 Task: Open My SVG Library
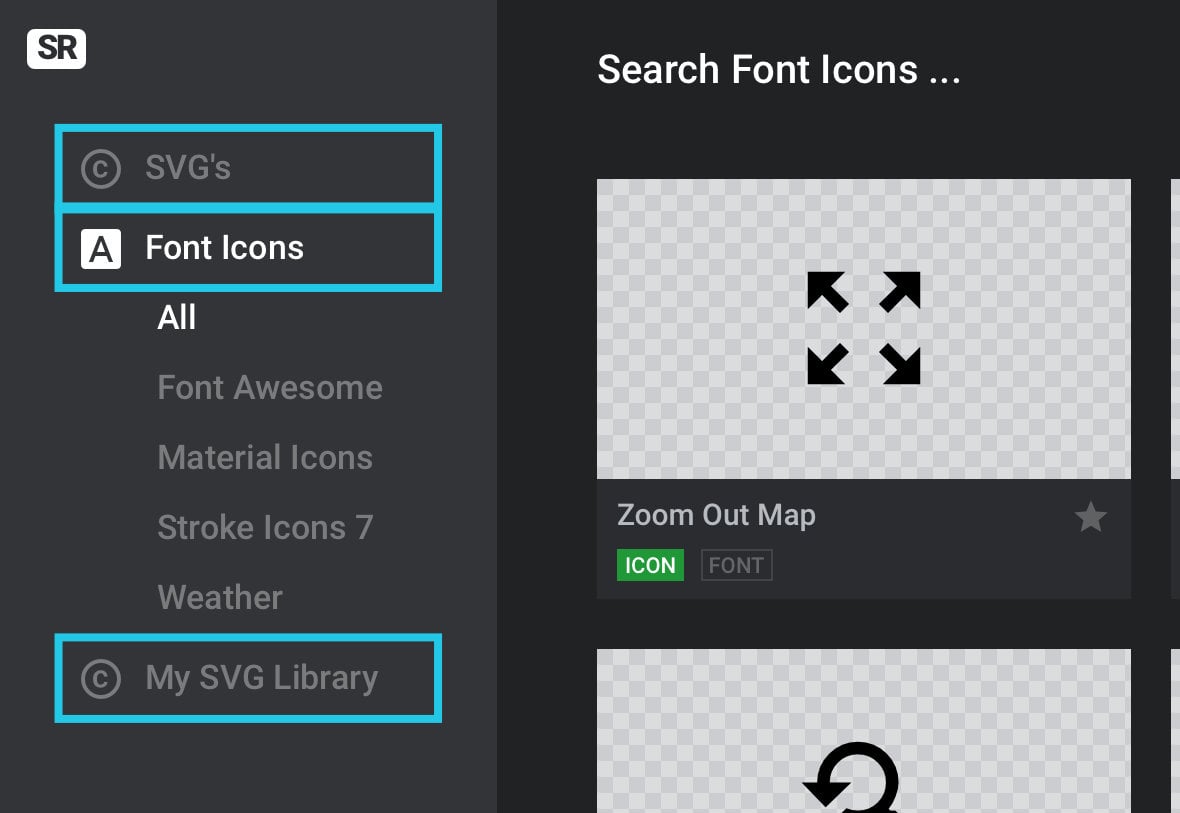pyautogui.click(x=248, y=678)
